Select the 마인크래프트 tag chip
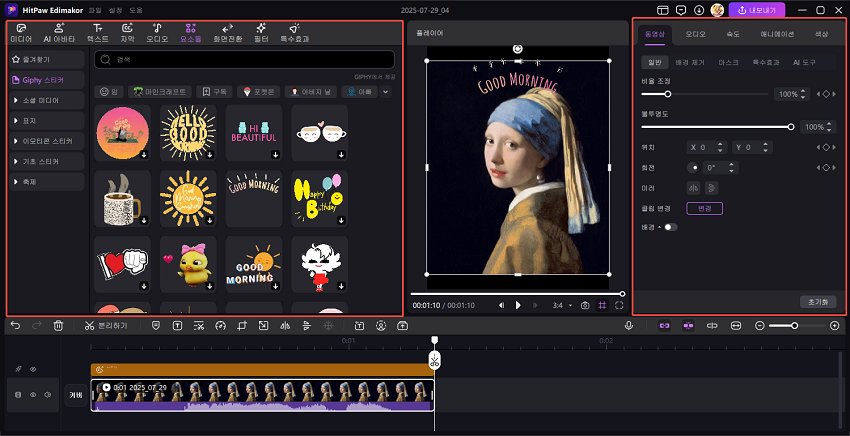This screenshot has height=436, width=850. click(160, 92)
